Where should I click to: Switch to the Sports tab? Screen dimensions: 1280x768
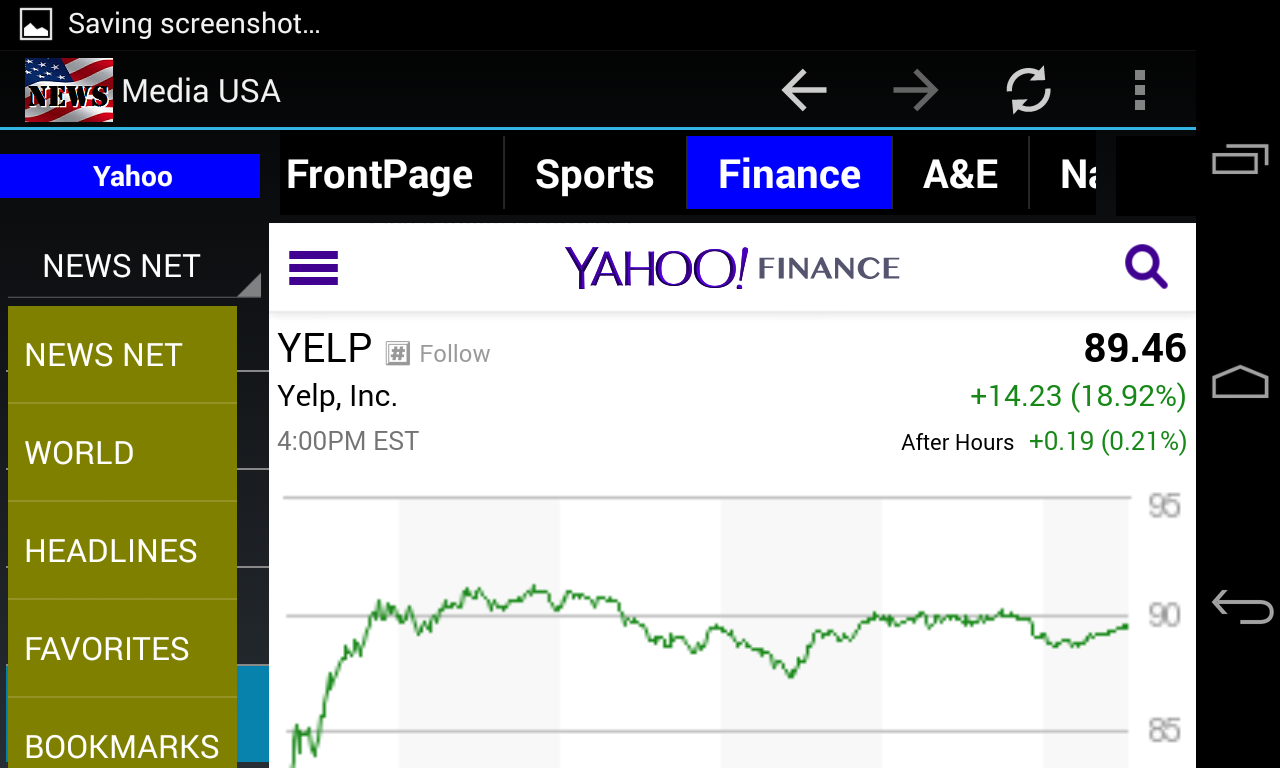[594, 175]
